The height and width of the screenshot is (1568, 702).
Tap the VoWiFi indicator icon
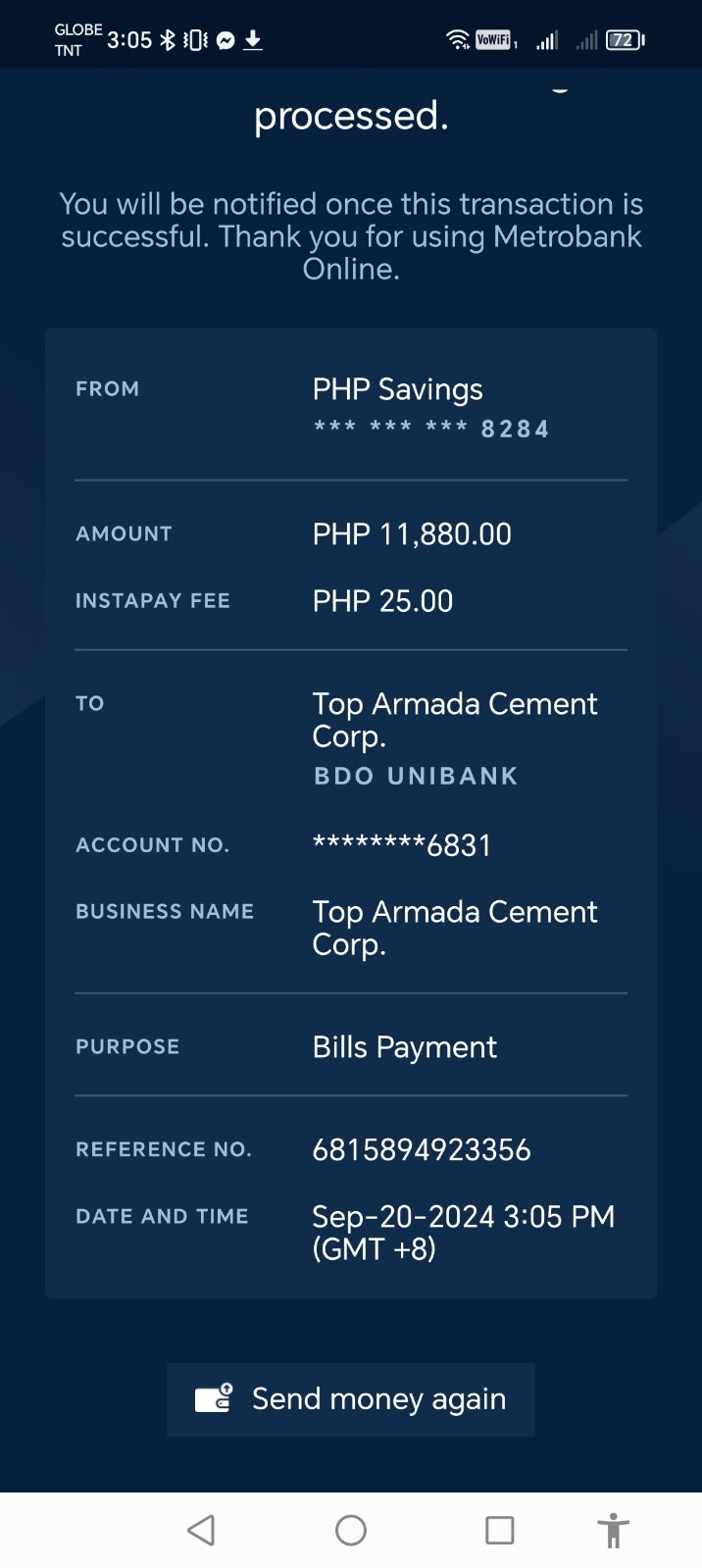(x=494, y=40)
